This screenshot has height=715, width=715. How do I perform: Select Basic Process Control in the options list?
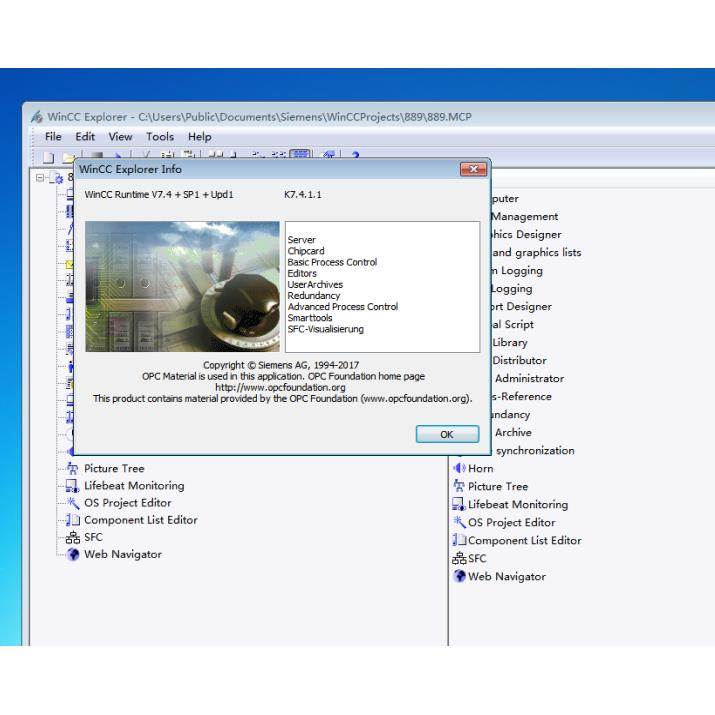point(332,262)
